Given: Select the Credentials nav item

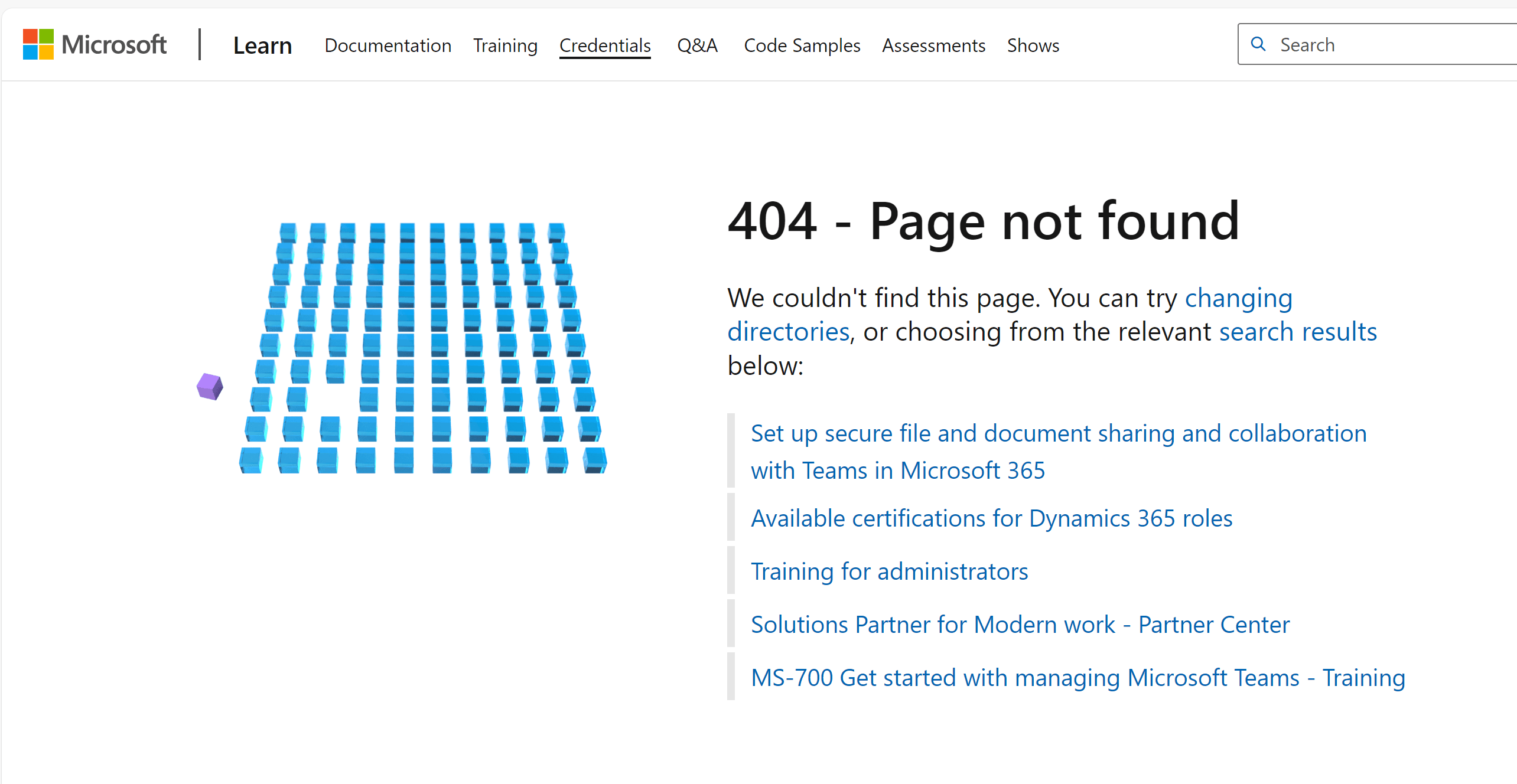Looking at the screenshot, I should (605, 45).
